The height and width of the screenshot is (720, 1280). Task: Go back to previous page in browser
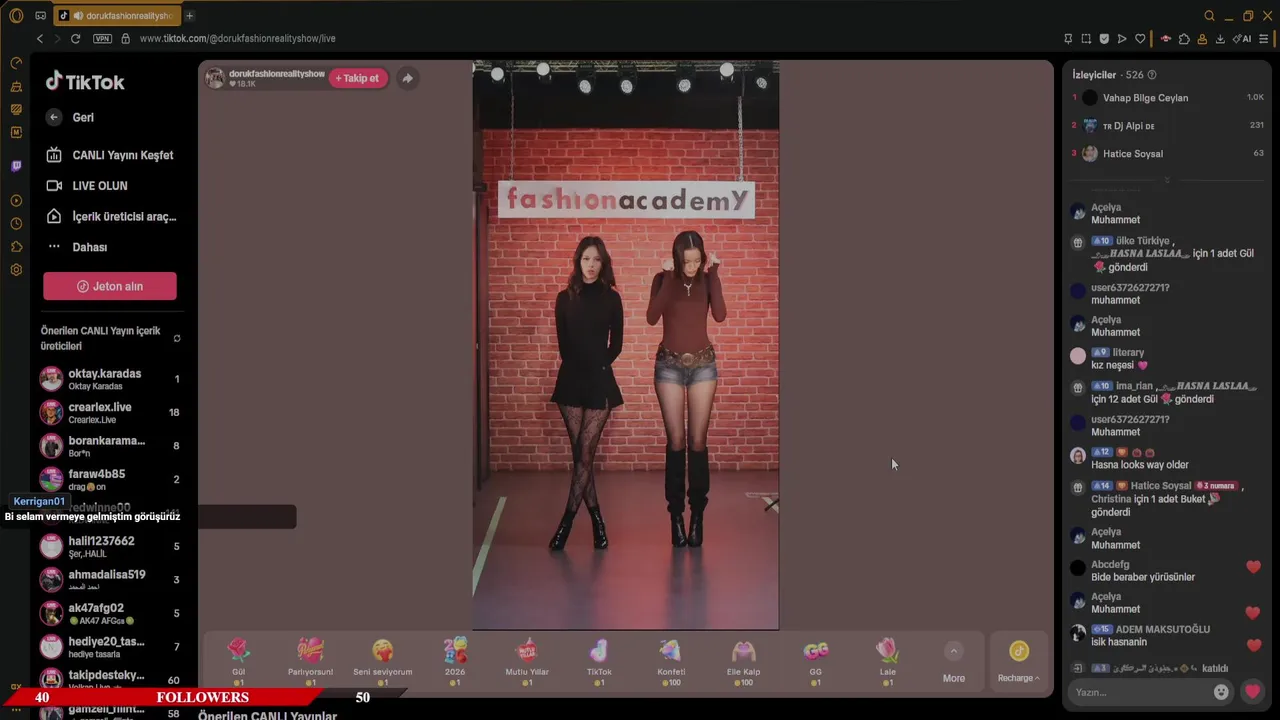pyautogui.click(x=40, y=38)
